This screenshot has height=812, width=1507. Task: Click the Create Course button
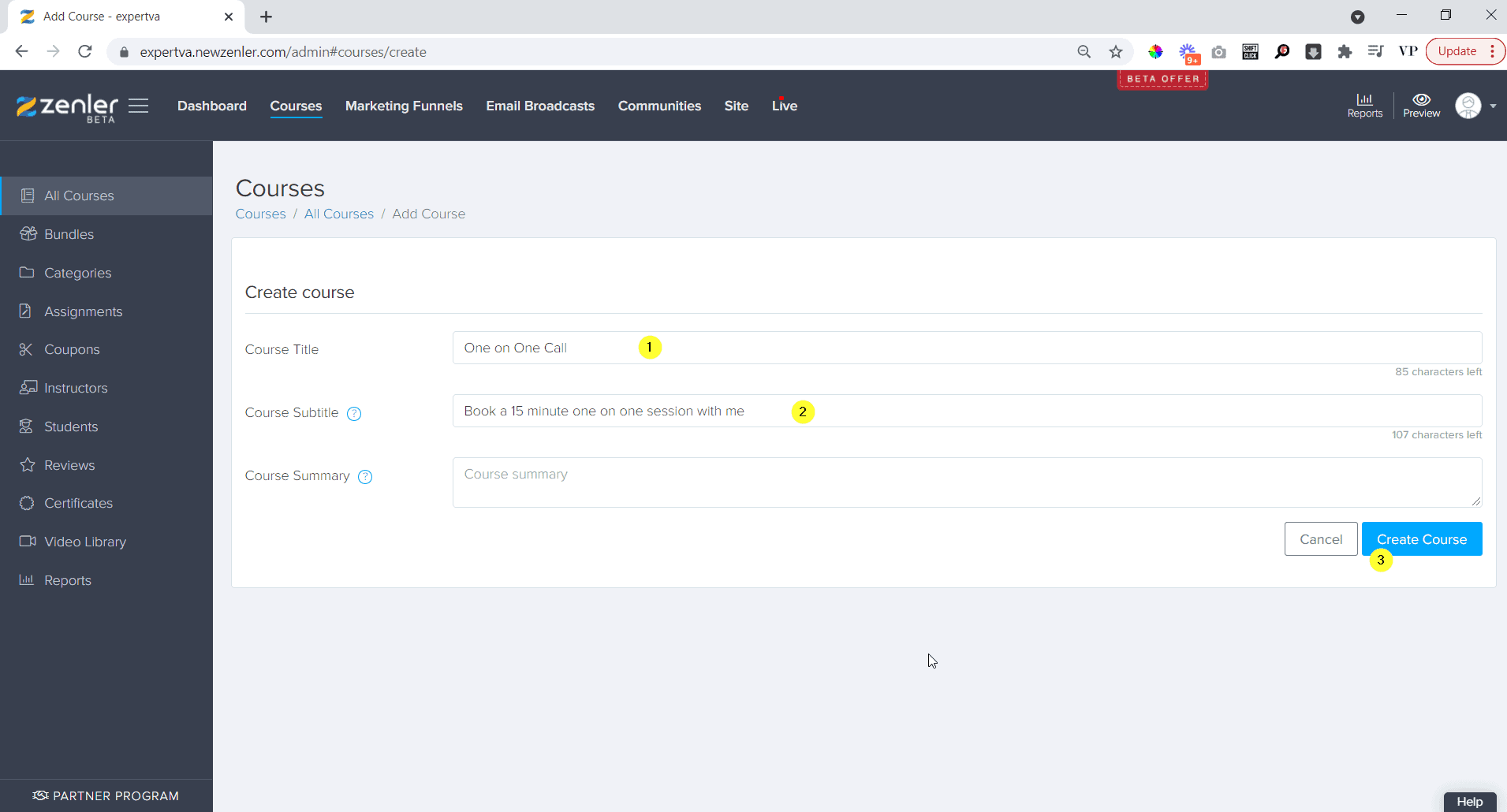click(1422, 538)
